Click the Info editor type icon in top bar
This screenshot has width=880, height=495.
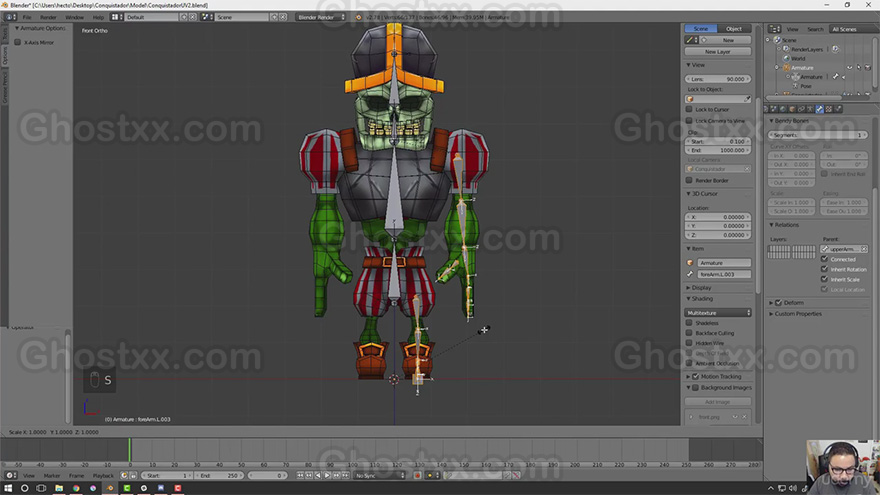point(10,17)
